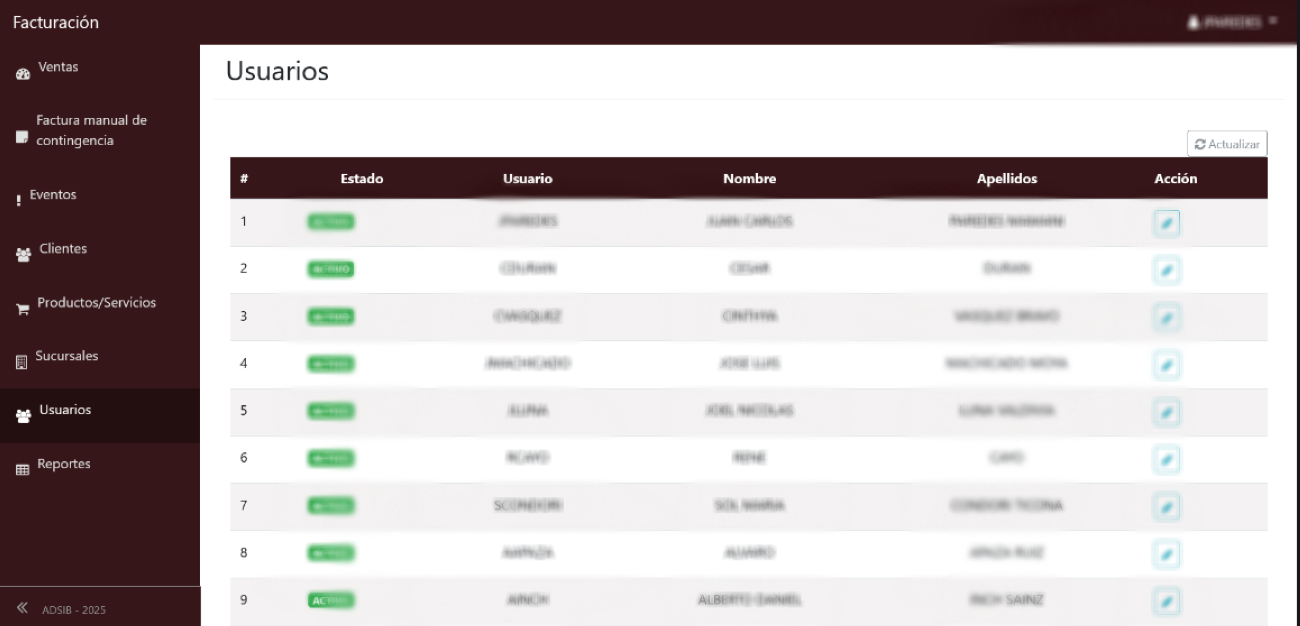The height and width of the screenshot is (626, 1300).
Task: Click edit pencil icon in row 9
Action: [x=1166, y=601]
